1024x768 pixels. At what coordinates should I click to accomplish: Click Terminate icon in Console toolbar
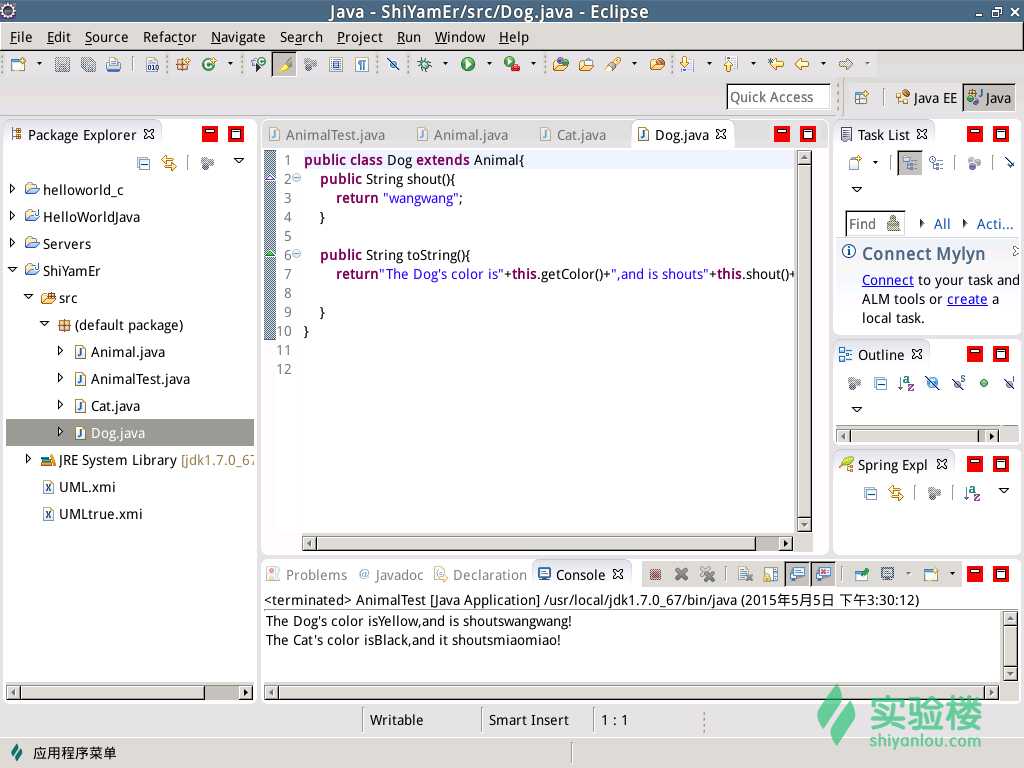tap(655, 574)
